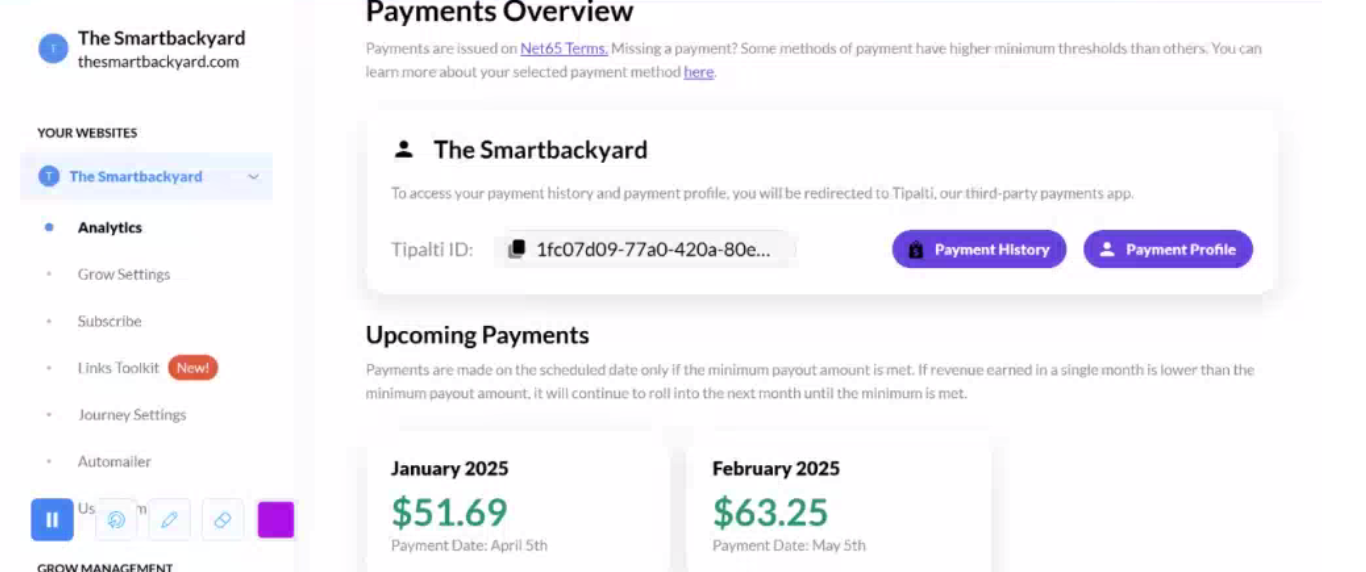
Task: Open Links Toolkit in the sidebar
Action: pyautogui.click(x=118, y=368)
